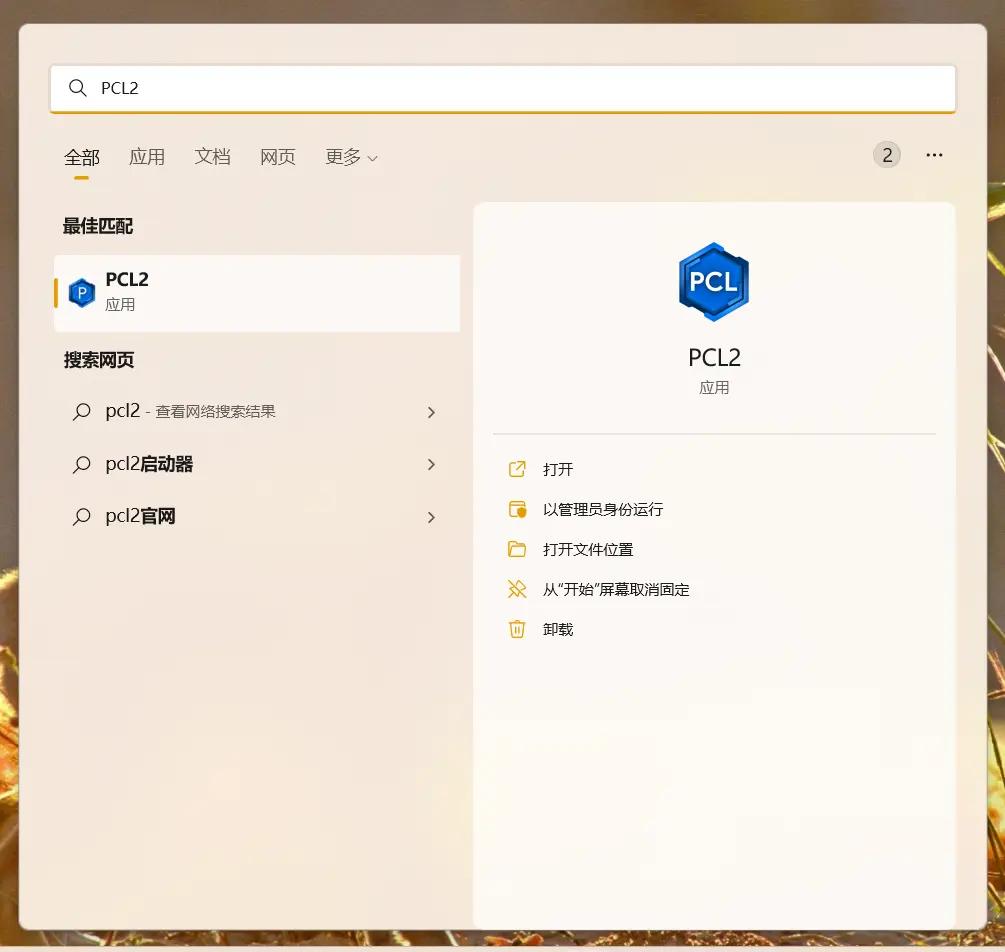This screenshot has height=952, width=1005.
Task: Click magnifier icon beside pcl2官网
Action: 81,517
